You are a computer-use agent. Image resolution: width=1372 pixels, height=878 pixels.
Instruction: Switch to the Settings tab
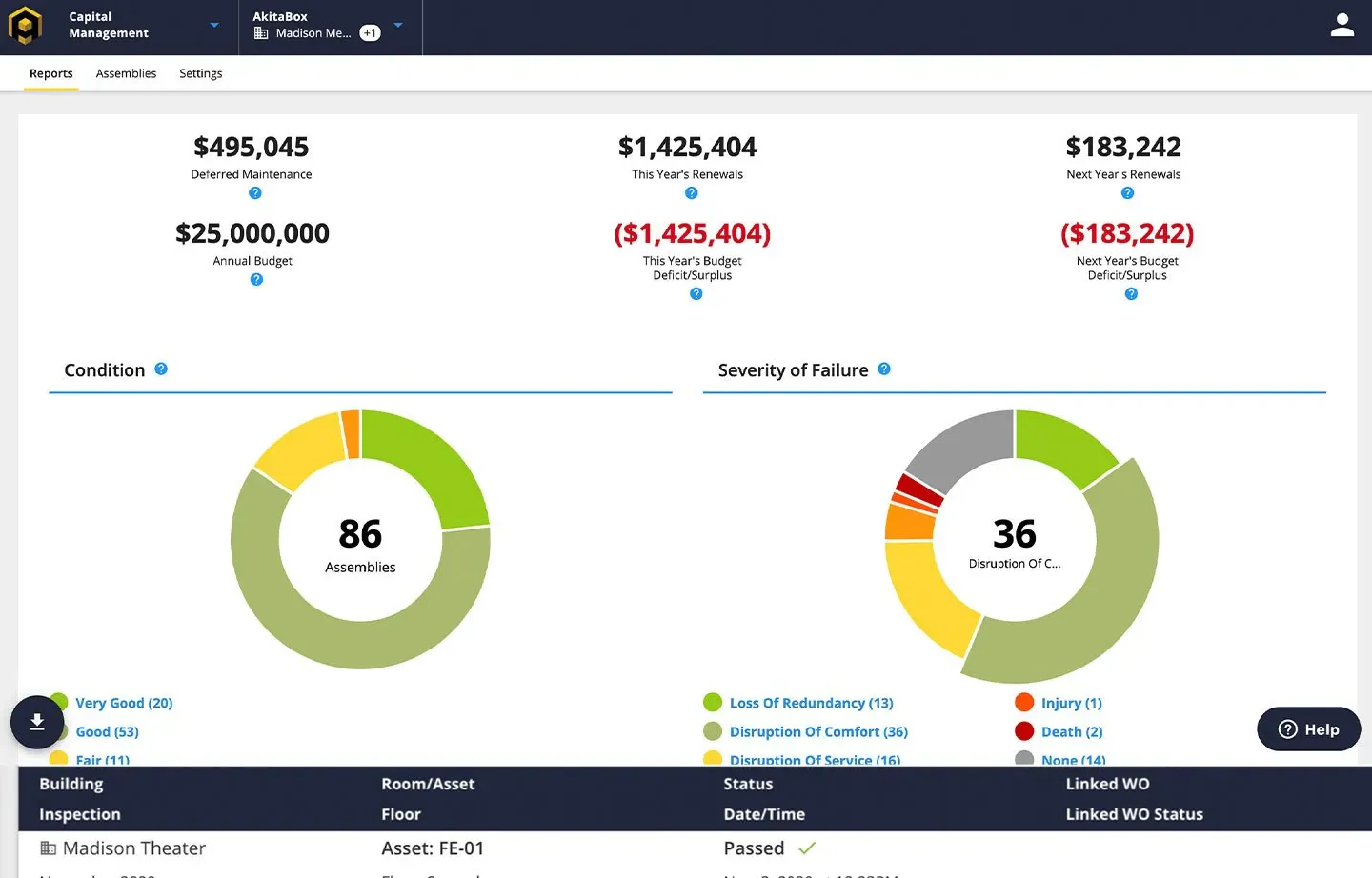200,73
